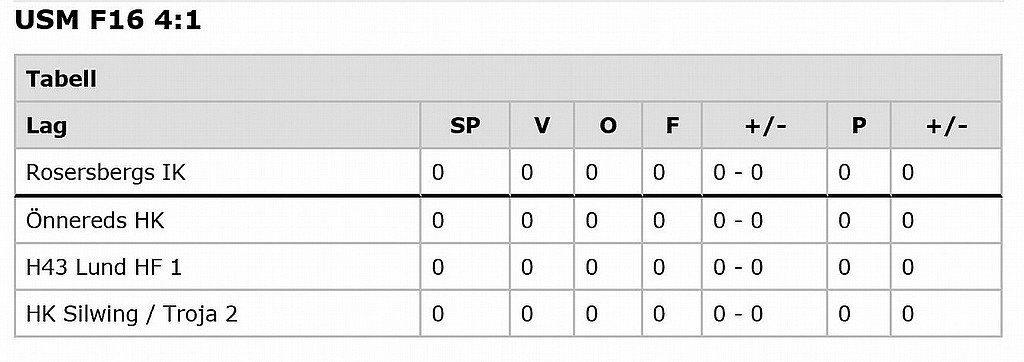The width and height of the screenshot is (1024, 362).
Task: Select the Tabell header bar
Action: pos(507,78)
